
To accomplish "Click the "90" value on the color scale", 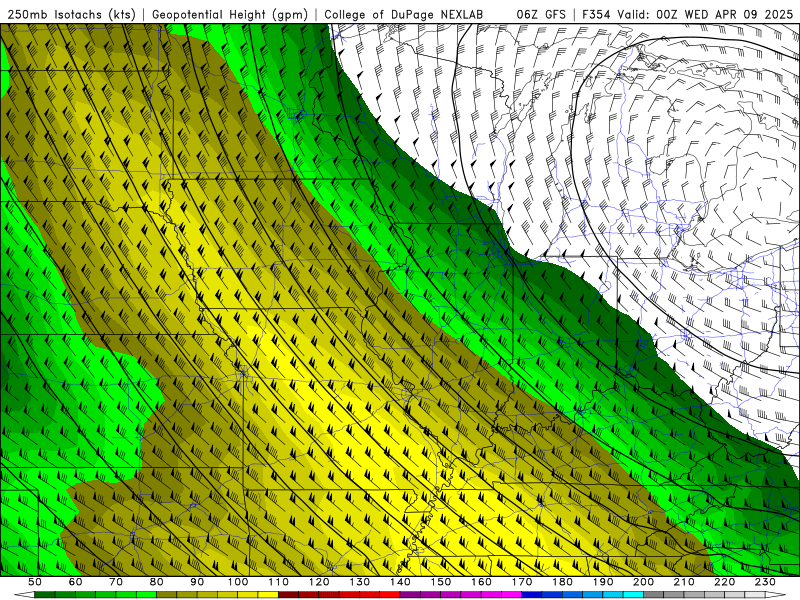I will pos(197,582).
